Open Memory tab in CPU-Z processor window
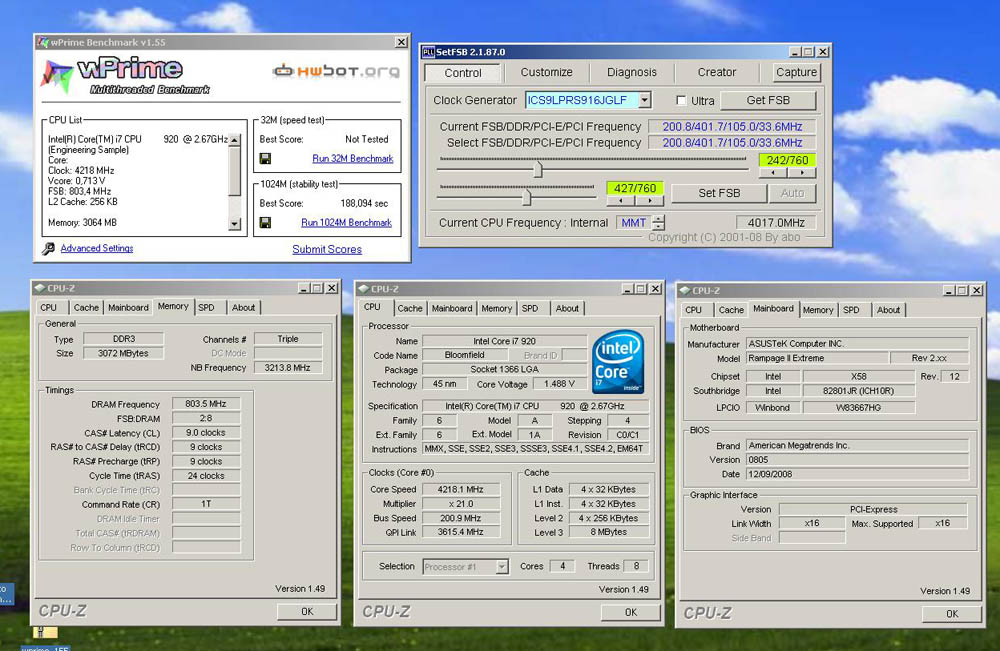 click(x=496, y=309)
